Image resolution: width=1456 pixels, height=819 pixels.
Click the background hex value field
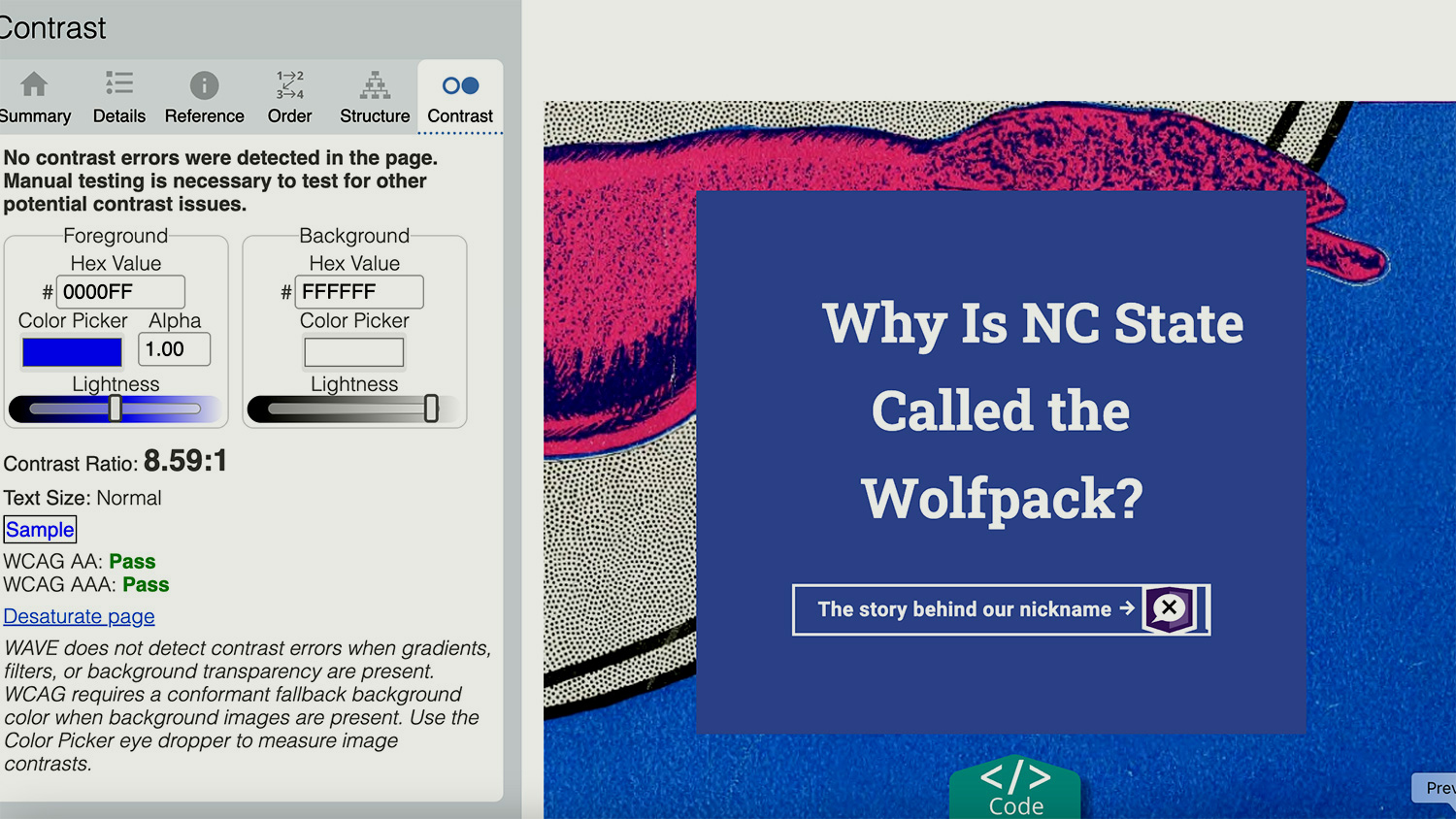(359, 292)
